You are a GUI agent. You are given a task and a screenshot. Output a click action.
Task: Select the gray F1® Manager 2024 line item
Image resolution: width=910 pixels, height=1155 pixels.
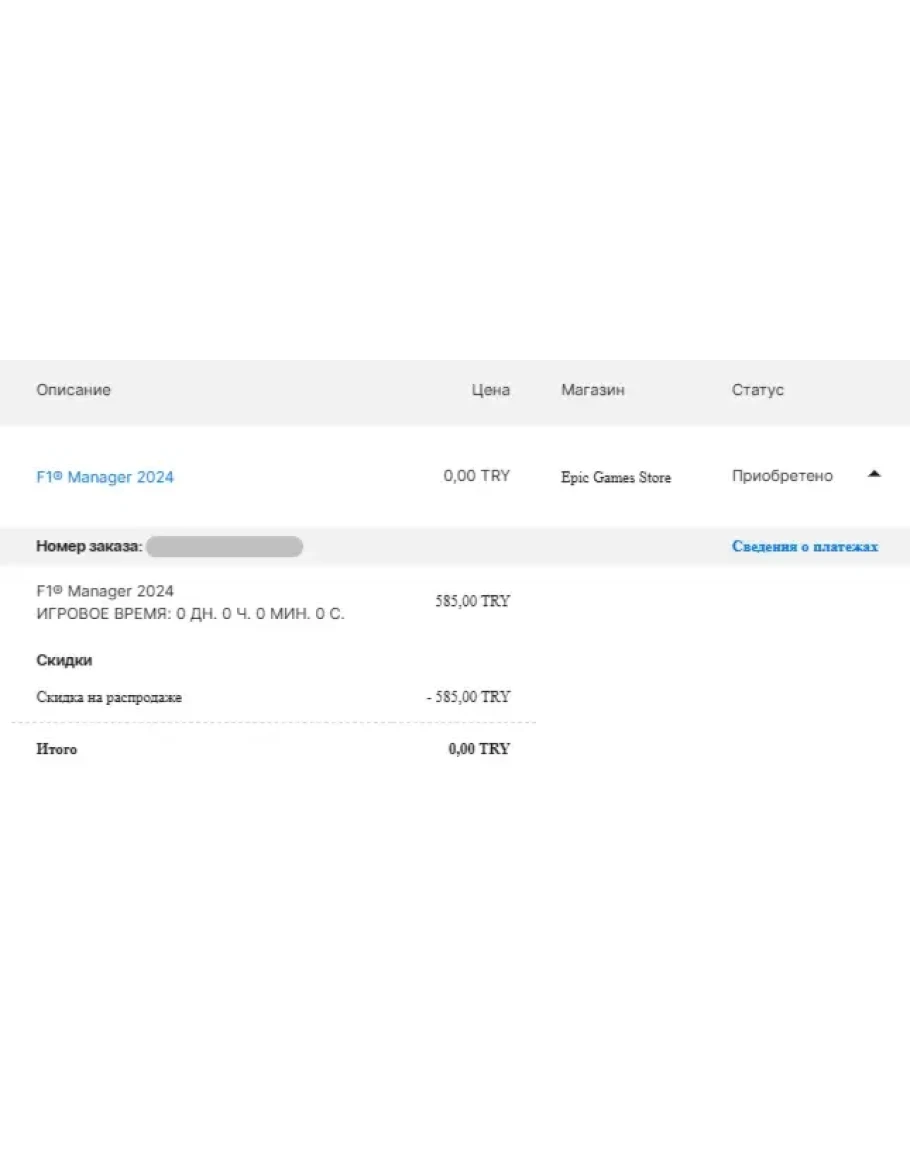coord(105,591)
